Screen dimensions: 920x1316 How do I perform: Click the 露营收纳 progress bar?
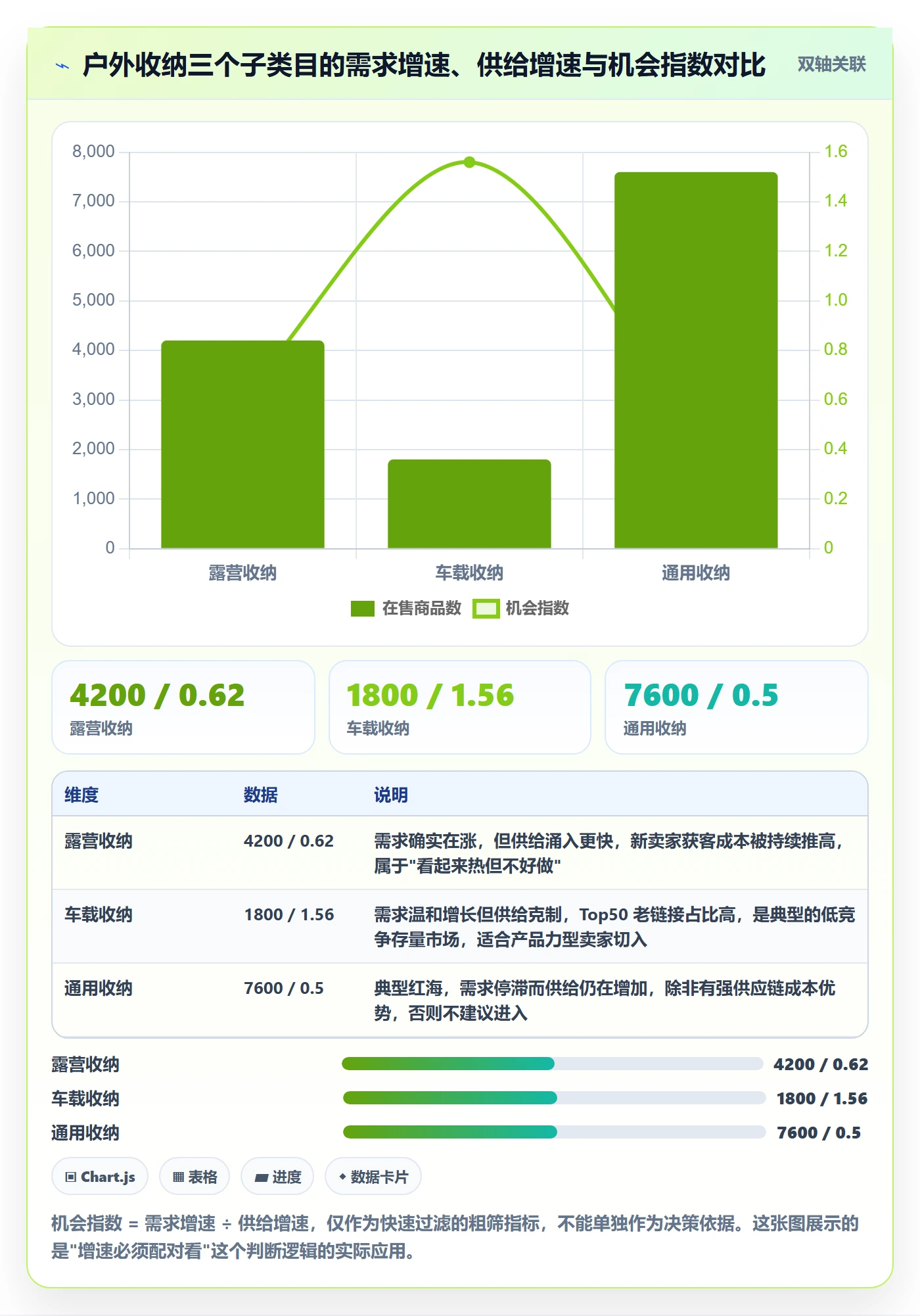click(552, 1064)
